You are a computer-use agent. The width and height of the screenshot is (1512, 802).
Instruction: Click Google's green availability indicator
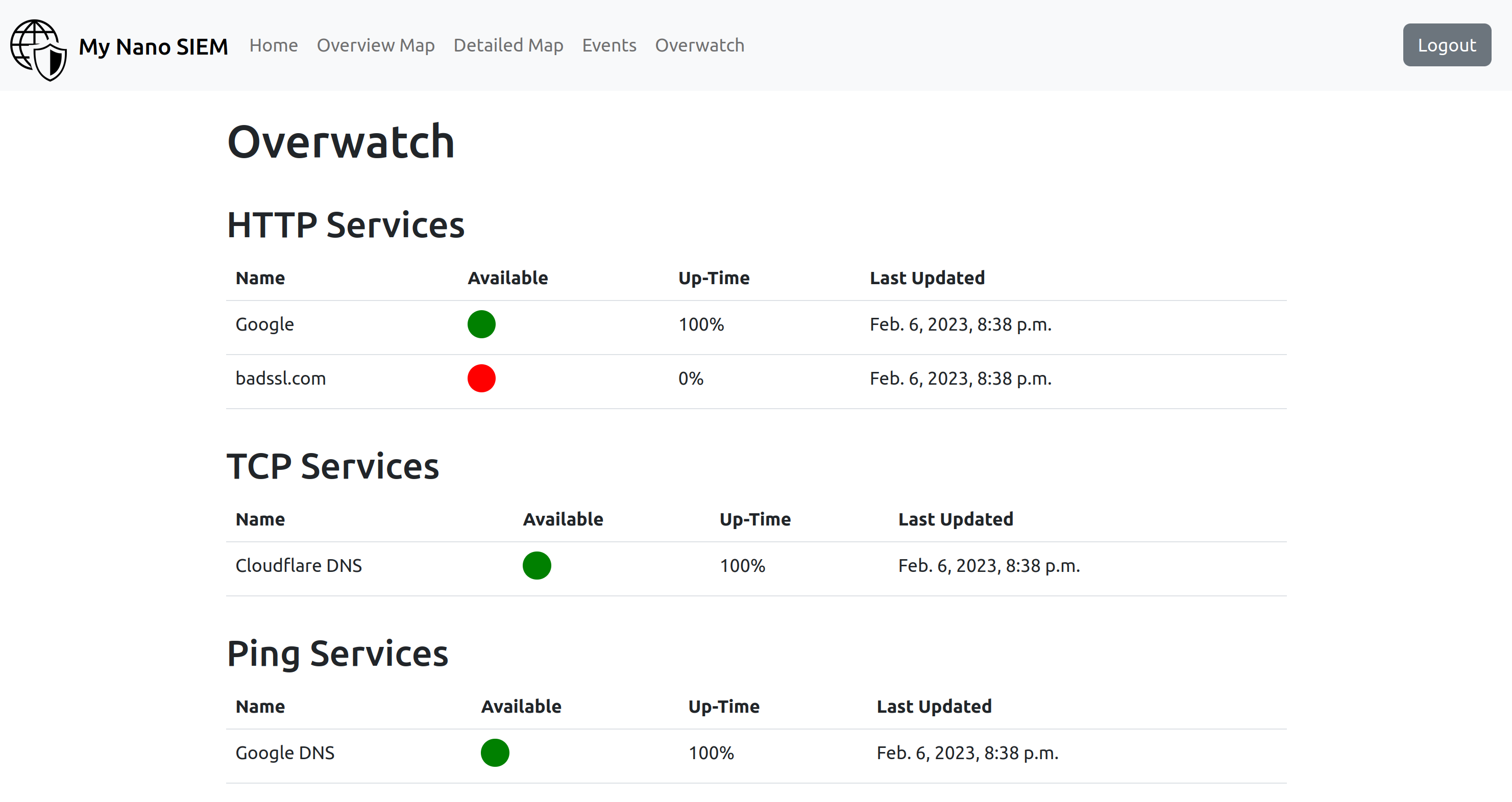(481, 324)
